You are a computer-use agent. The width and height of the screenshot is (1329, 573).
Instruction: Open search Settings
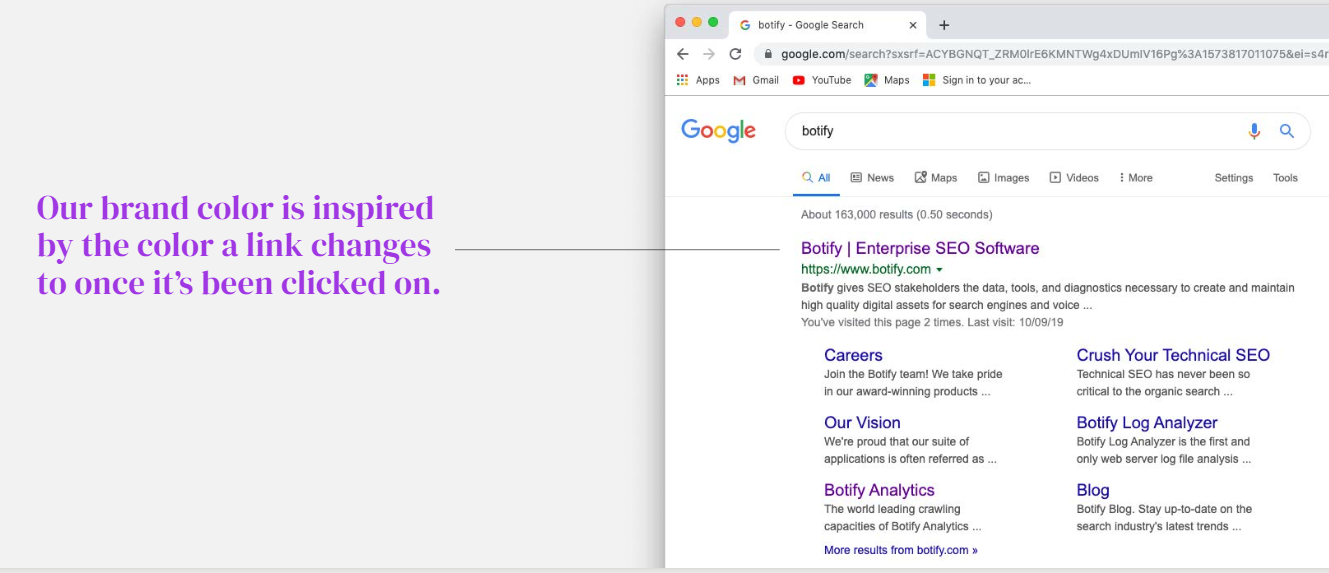click(1234, 178)
